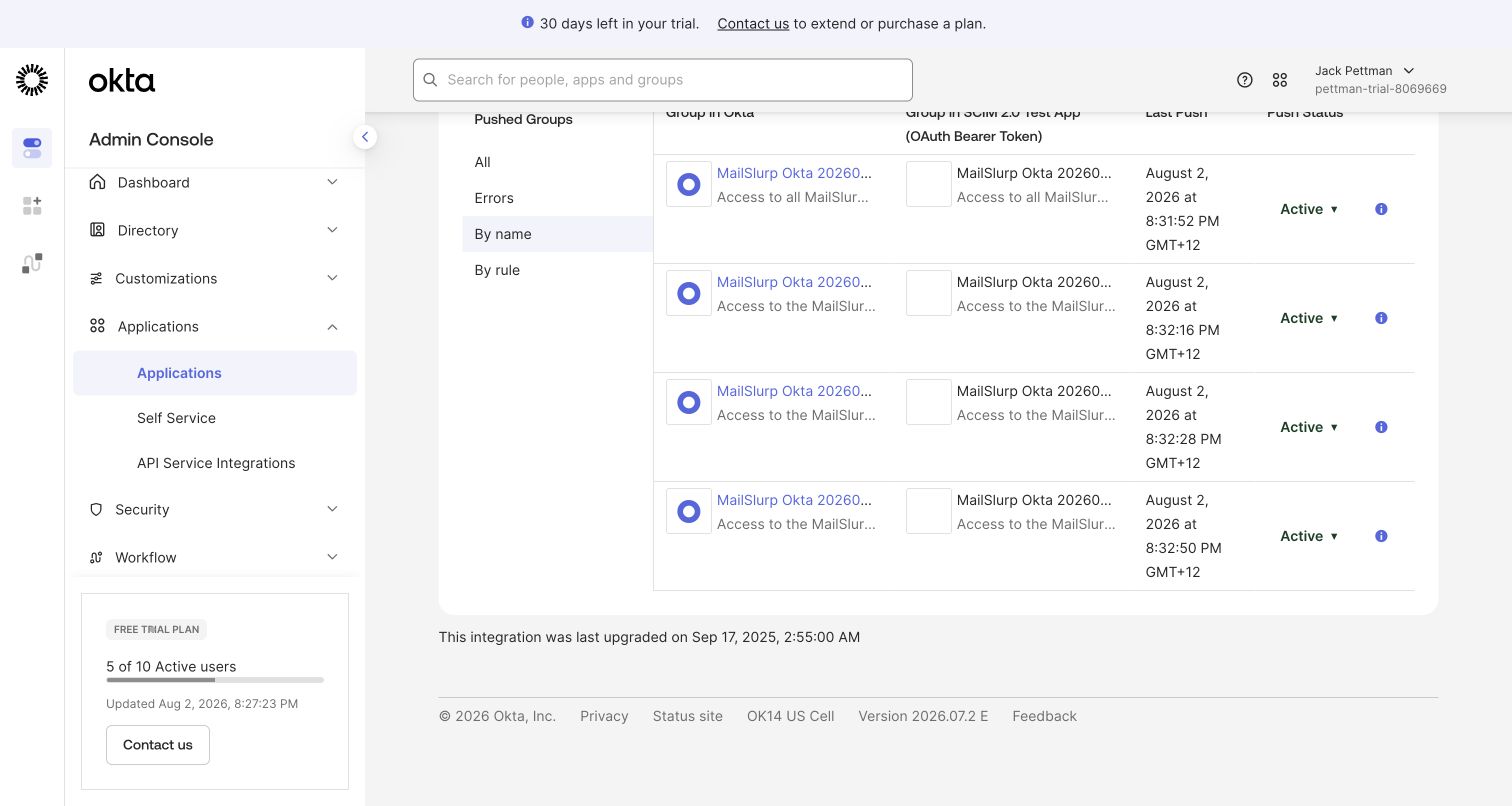Click the Active users usage progress bar
1512x806 pixels.
[215, 680]
